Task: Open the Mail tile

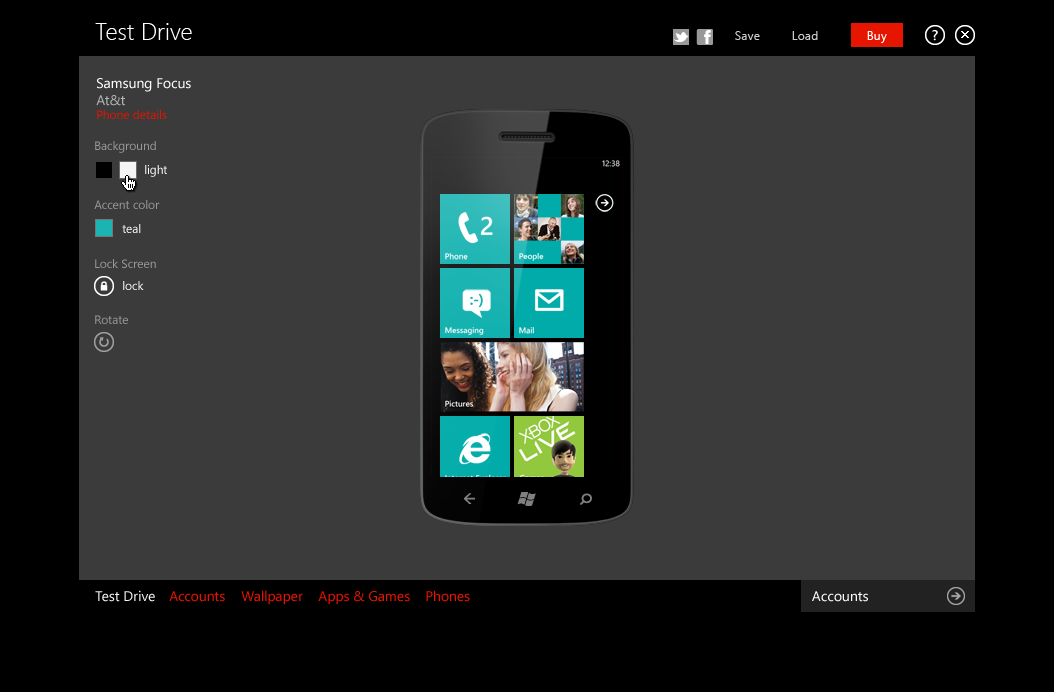Action: (549, 303)
